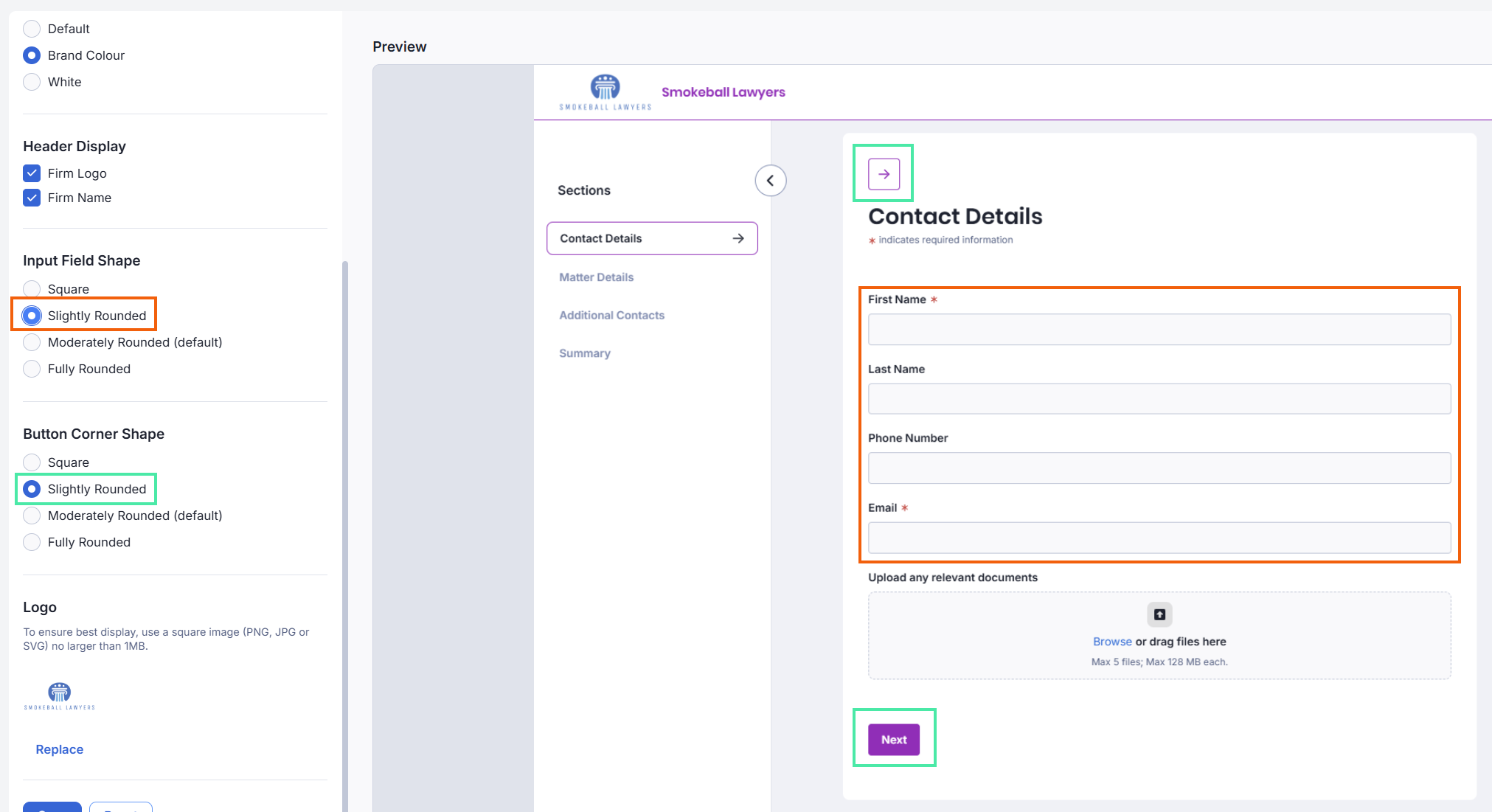Uncheck the Firm Name checkbox

(x=32, y=198)
